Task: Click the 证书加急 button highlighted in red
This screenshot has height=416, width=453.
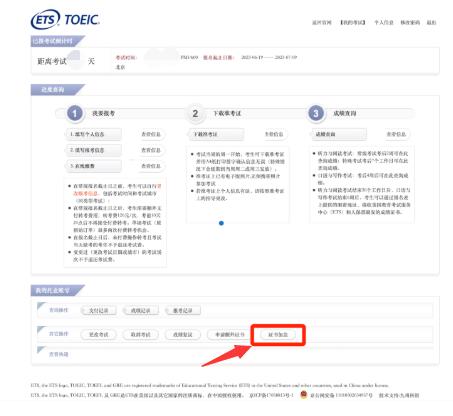Action: coord(278,334)
